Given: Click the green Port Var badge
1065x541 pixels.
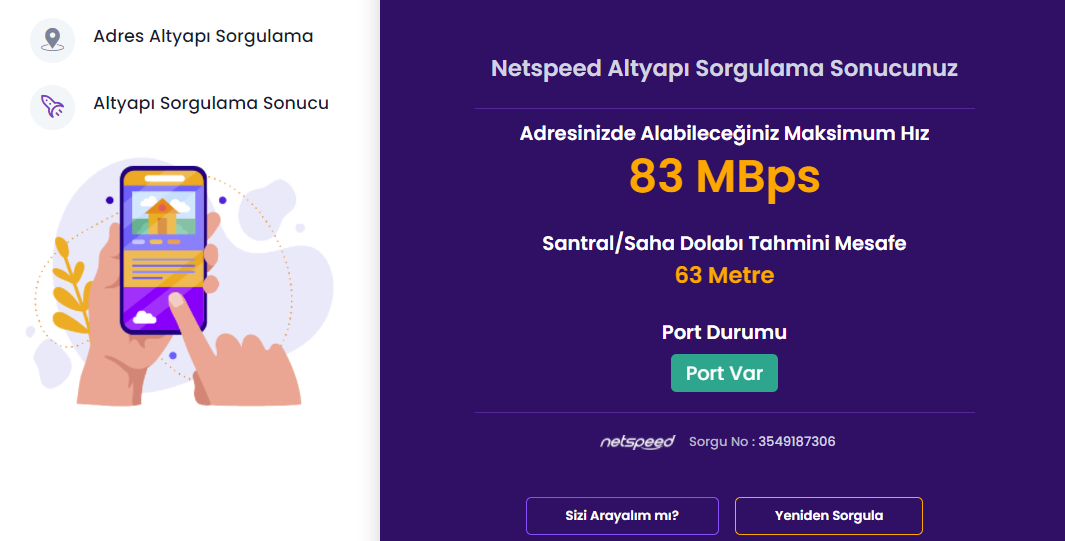Looking at the screenshot, I should (724, 373).
